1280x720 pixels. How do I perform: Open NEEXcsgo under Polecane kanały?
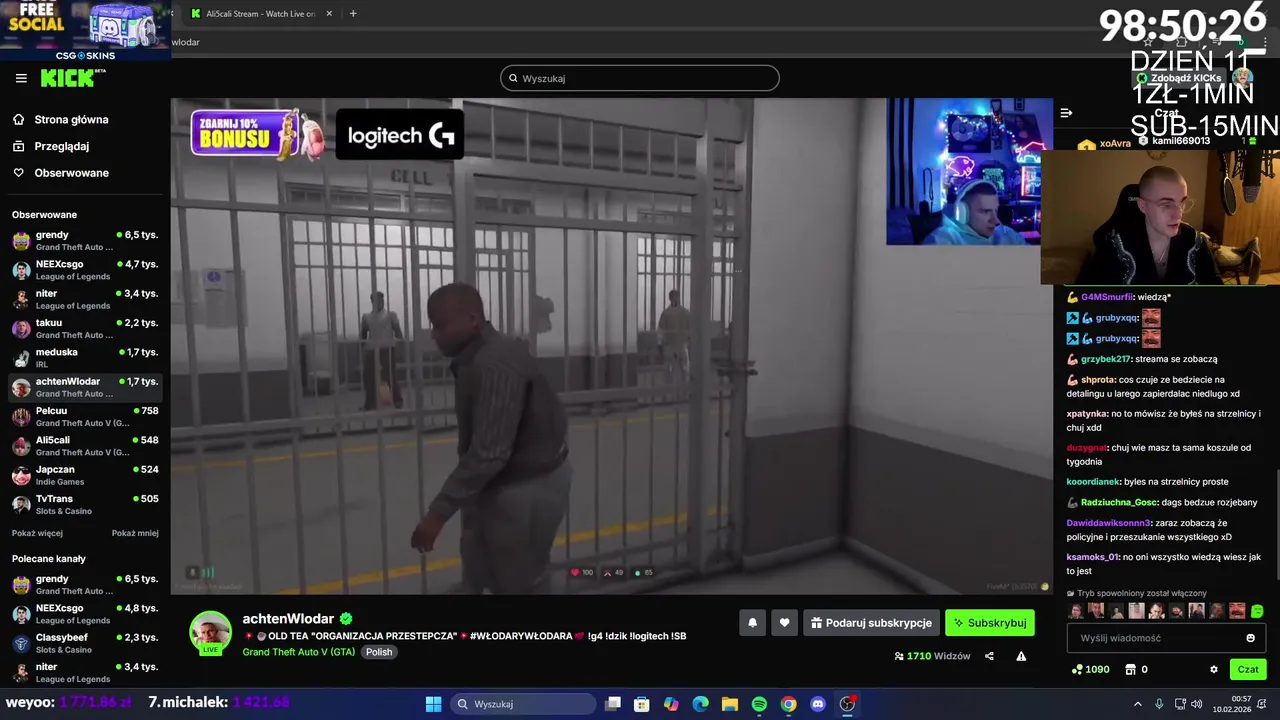pyautogui.click(x=85, y=614)
